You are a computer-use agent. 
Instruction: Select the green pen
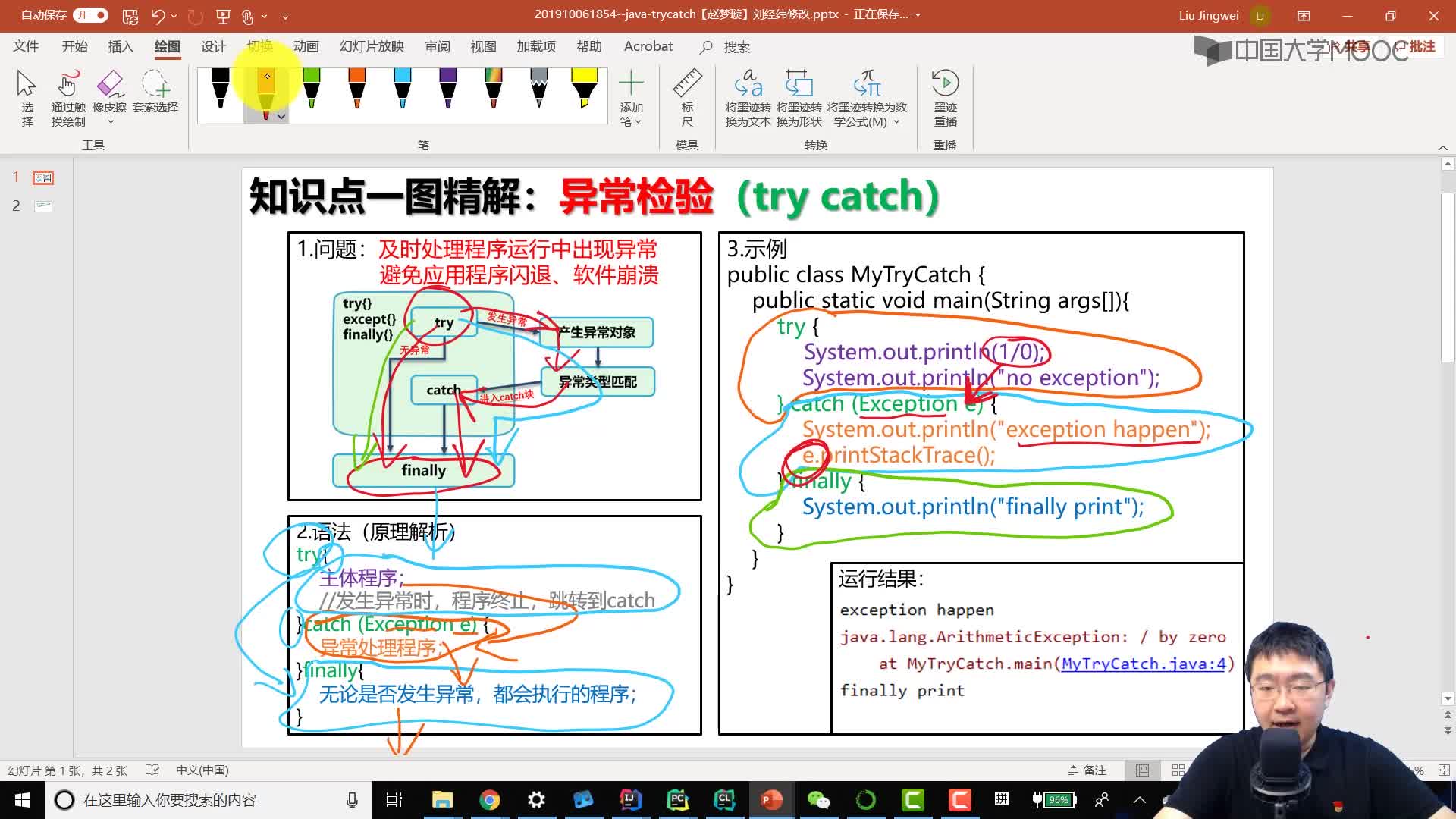pyautogui.click(x=312, y=89)
